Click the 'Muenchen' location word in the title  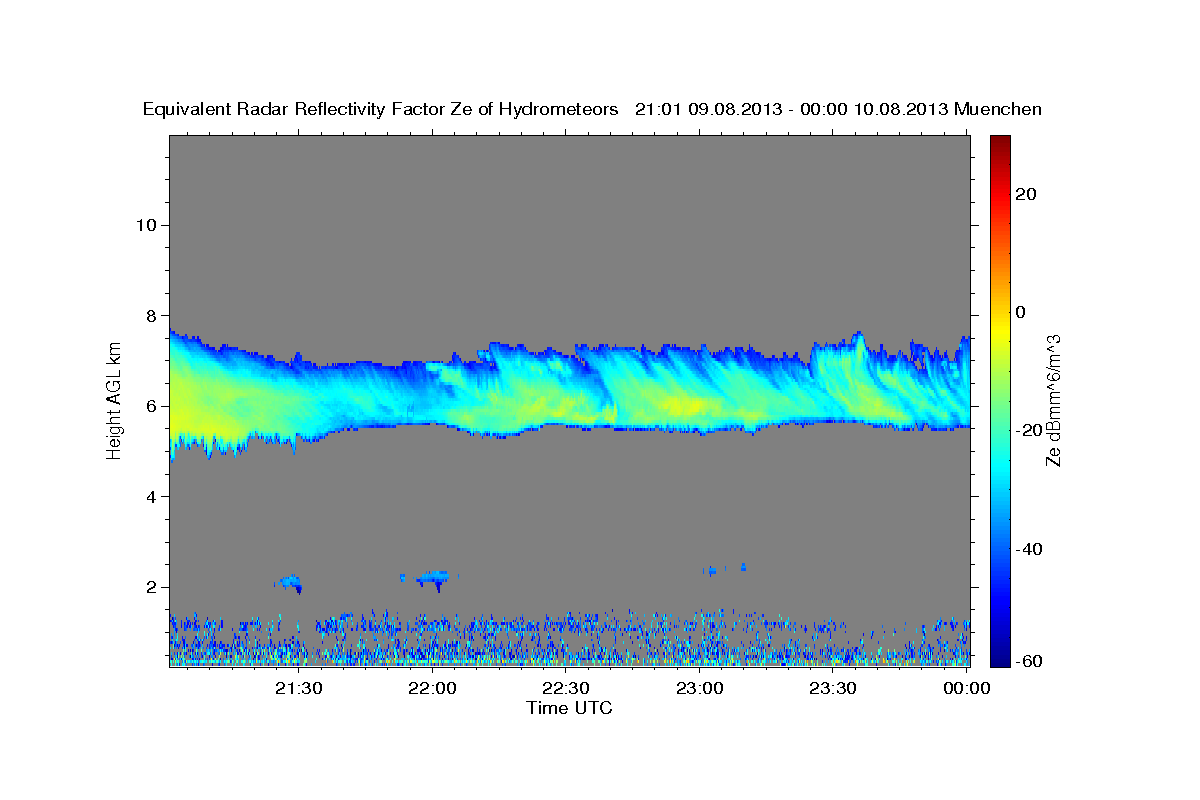pyautogui.click(x=998, y=109)
